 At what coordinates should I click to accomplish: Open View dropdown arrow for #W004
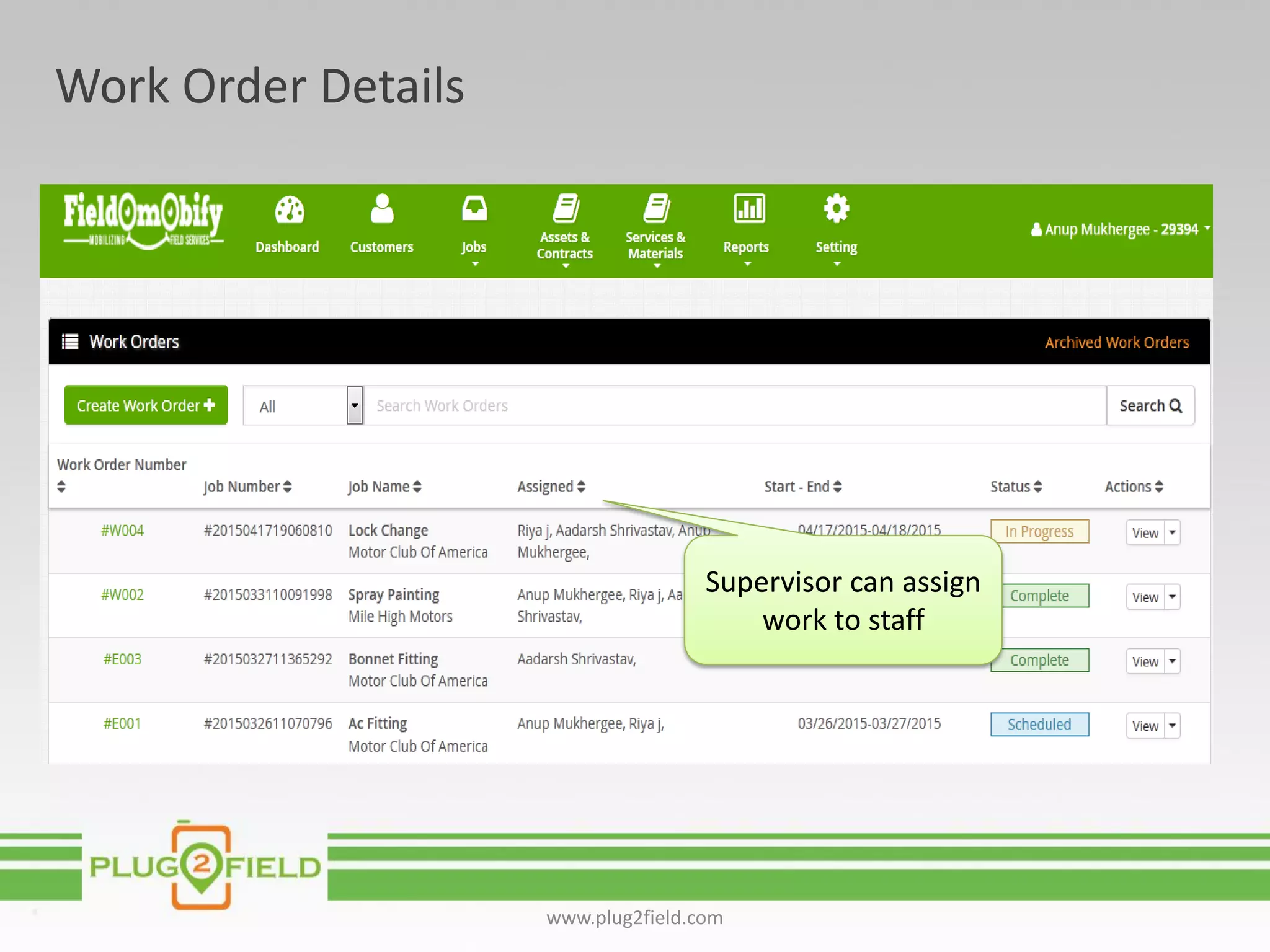(1173, 533)
